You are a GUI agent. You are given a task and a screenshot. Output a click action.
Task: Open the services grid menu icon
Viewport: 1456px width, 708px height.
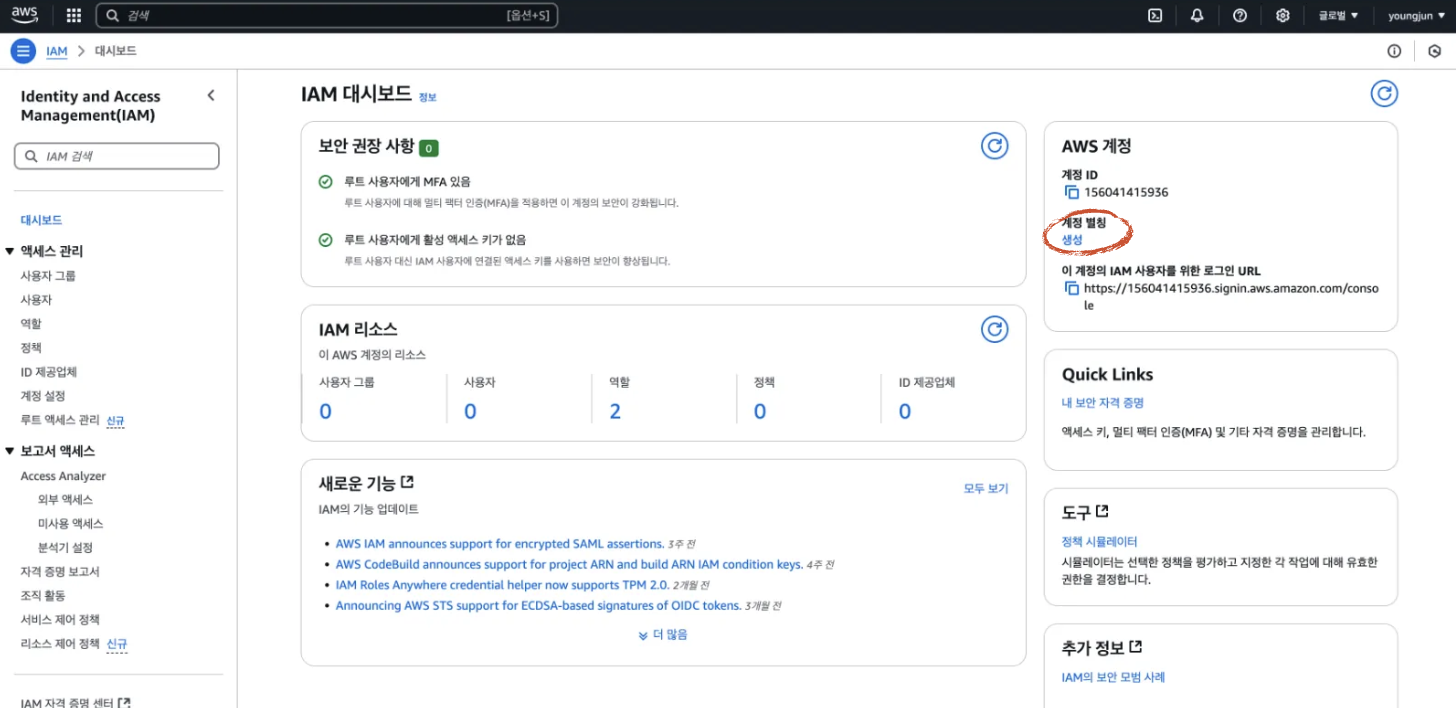click(73, 16)
